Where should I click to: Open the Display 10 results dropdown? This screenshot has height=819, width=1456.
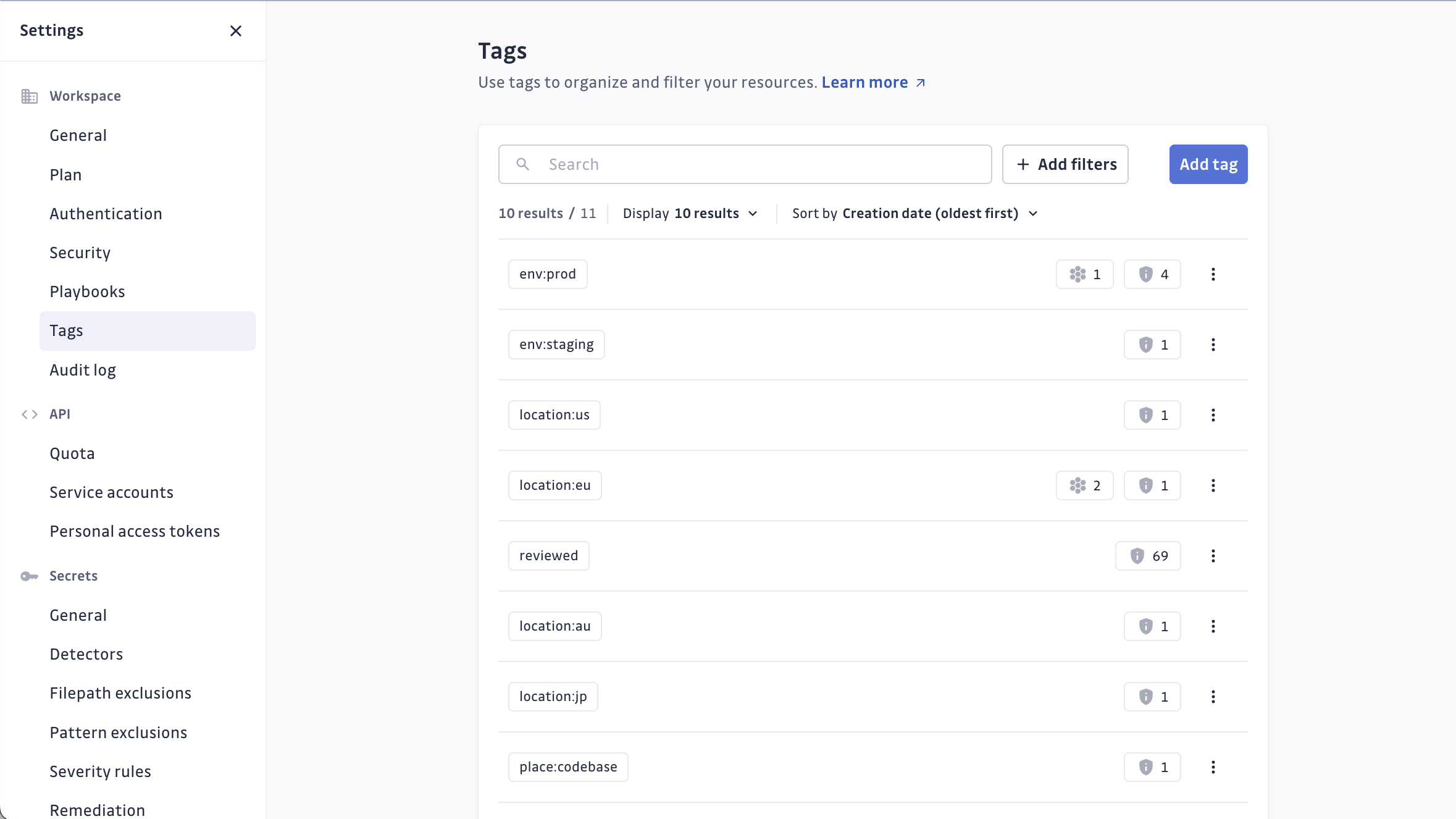(x=690, y=214)
